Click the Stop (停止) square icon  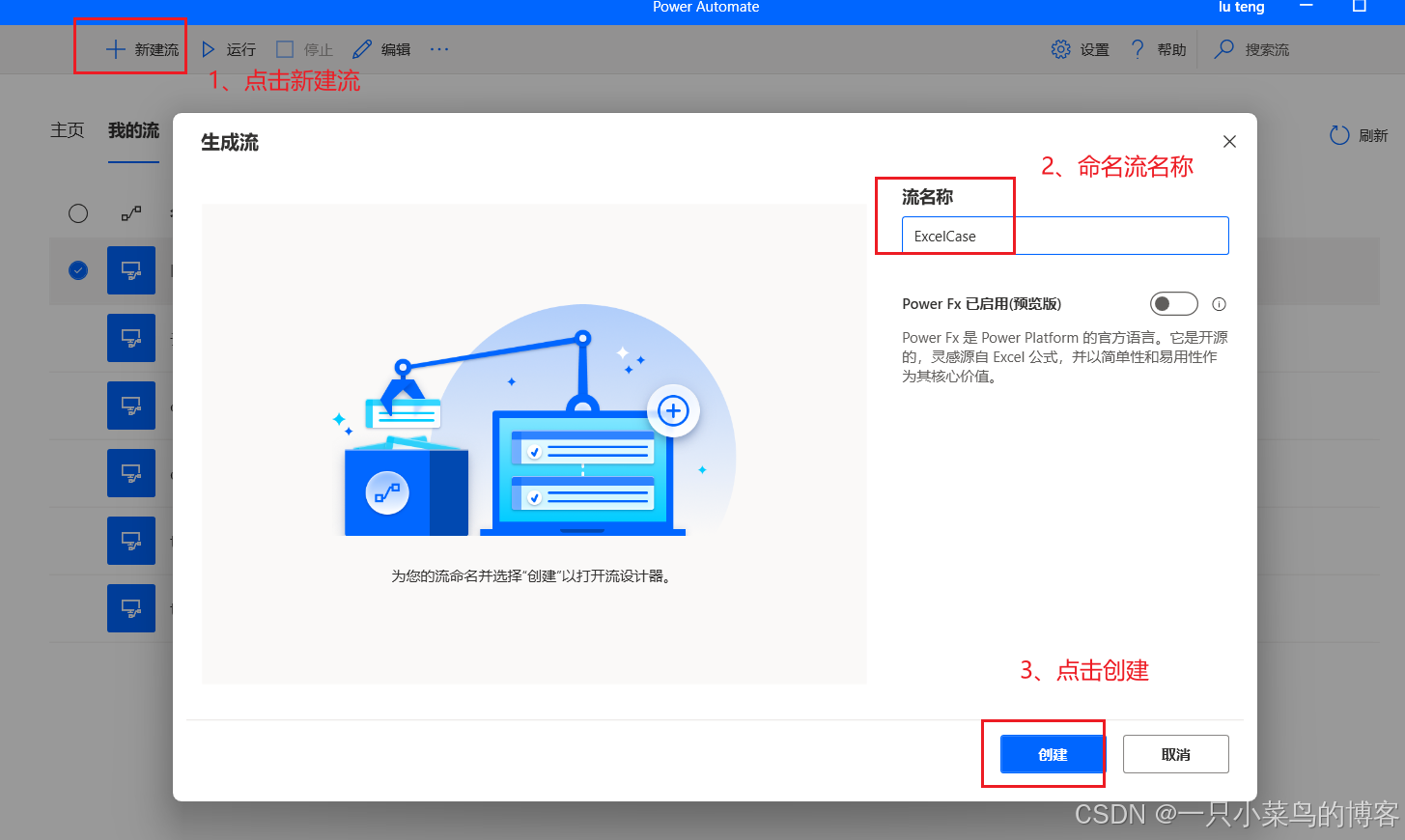[x=285, y=49]
